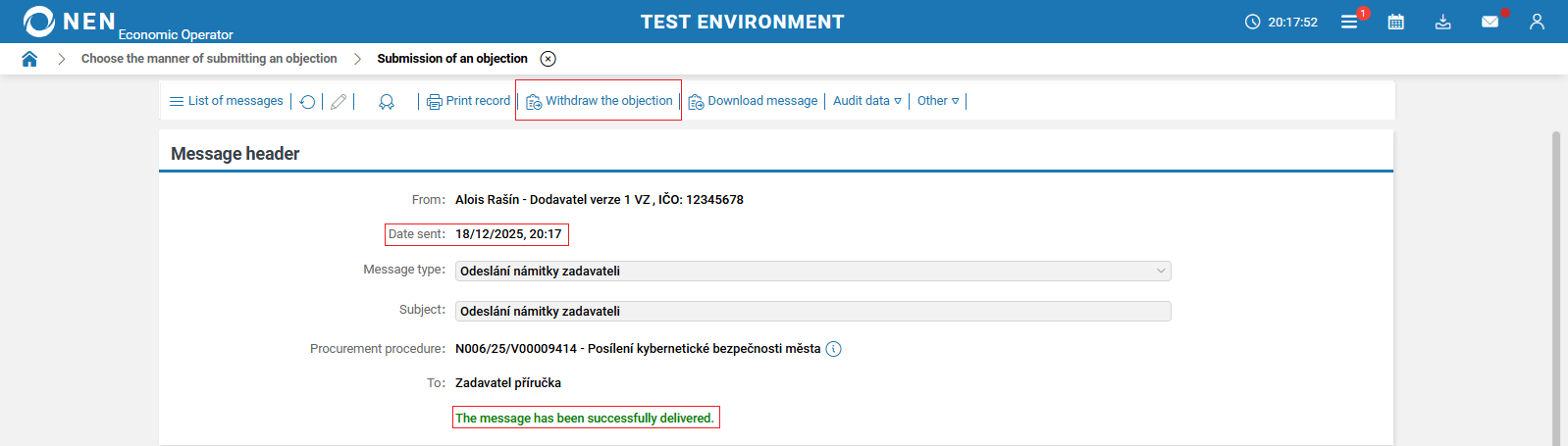Image resolution: width=1568 pixels, height=446 pixels.
Task: Open the Message type combo box
Action: [812, 272]
